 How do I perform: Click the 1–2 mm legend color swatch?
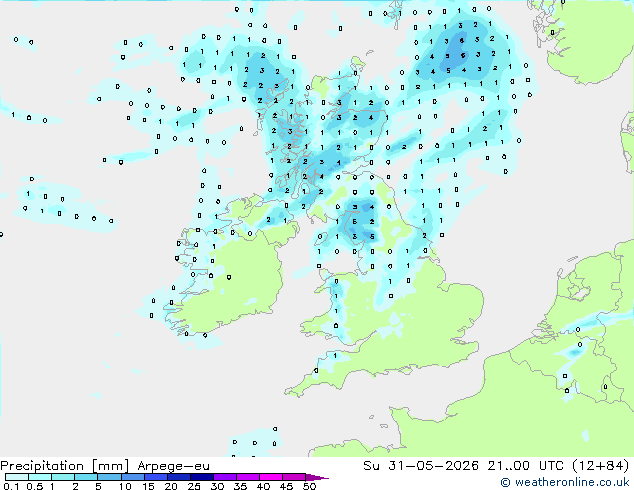coord(63,477)
